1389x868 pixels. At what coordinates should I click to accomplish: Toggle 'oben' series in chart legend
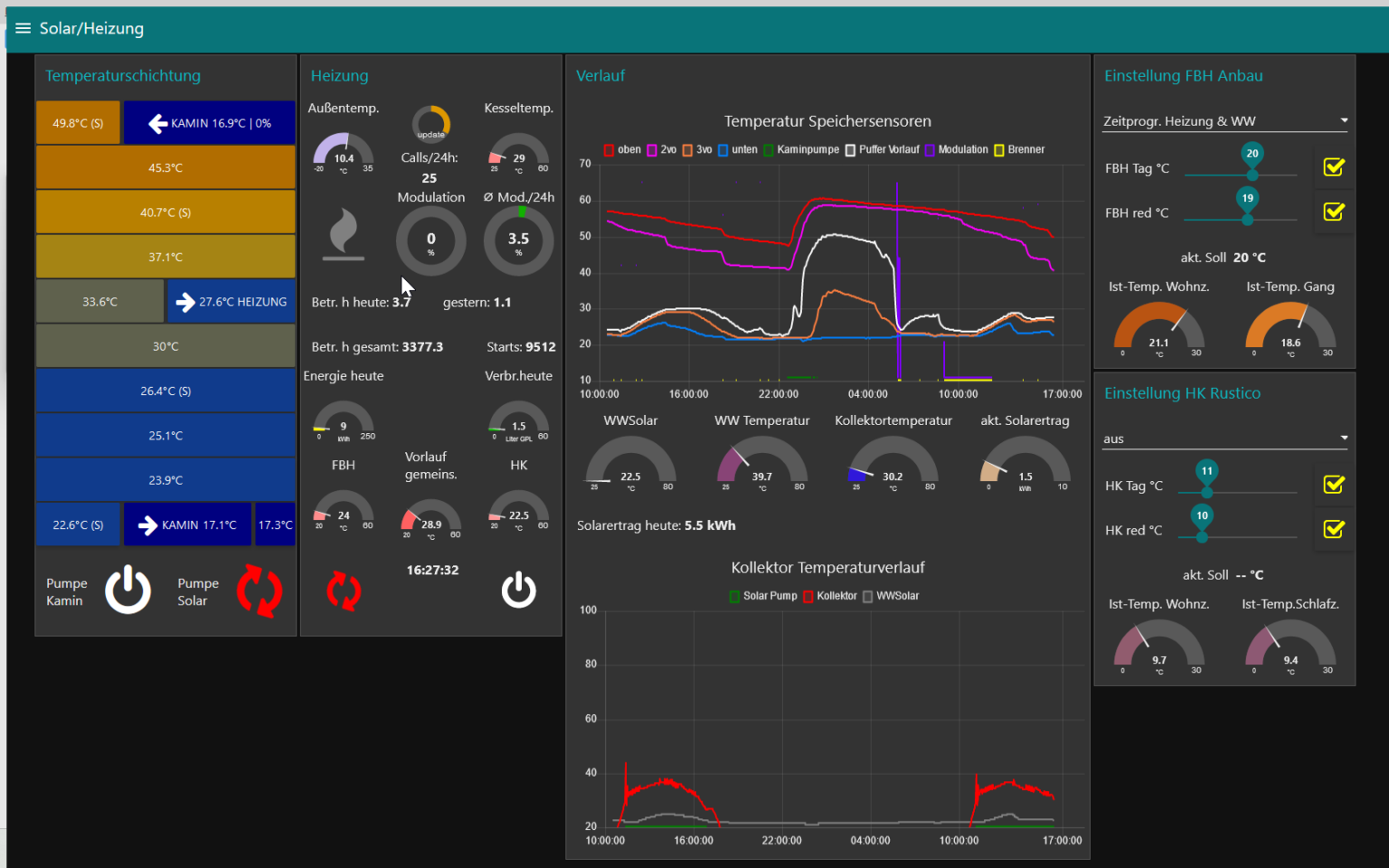(622, 150)
